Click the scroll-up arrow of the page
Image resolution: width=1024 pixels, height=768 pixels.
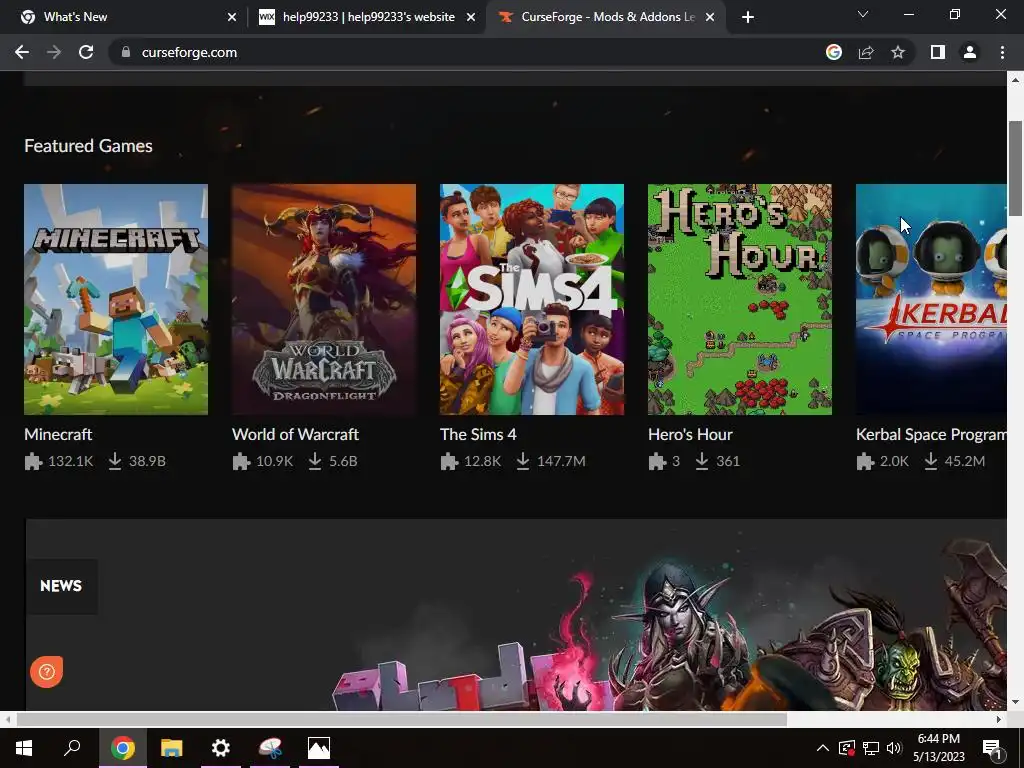(1015, 80)
